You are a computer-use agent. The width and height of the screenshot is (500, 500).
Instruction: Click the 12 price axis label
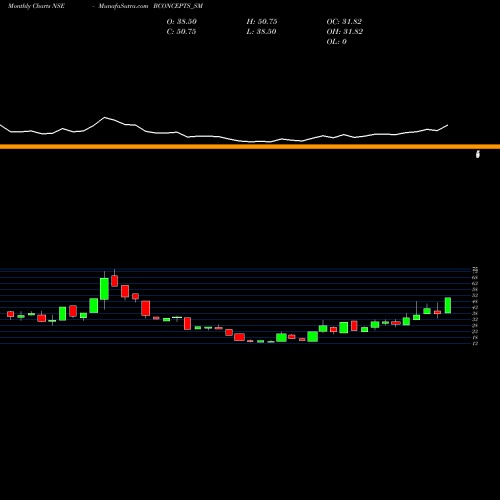(x=475, y=343)
